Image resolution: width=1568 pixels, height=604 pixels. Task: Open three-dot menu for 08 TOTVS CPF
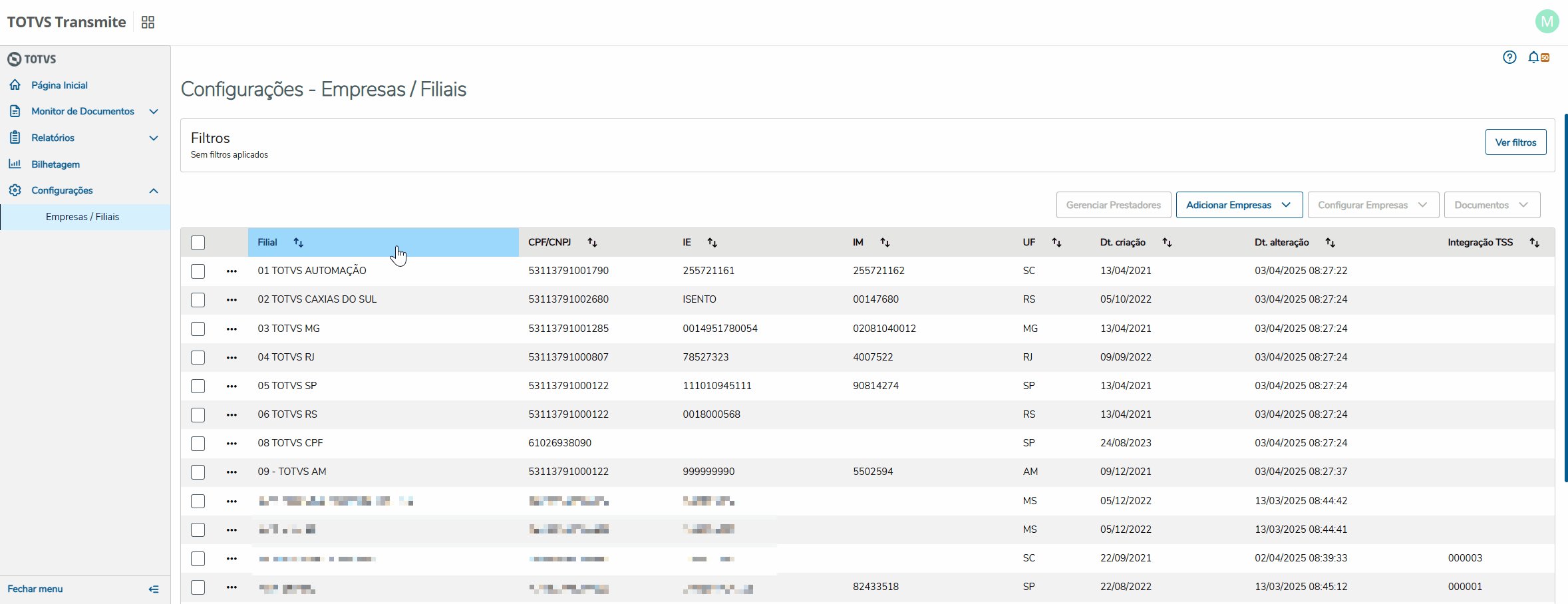pyautogui.click(x=232, y=444)
